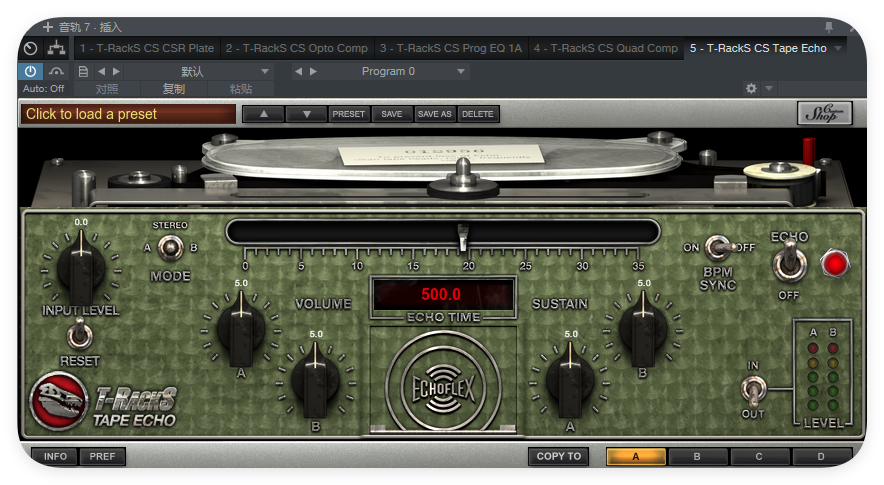
Task: Open the Program 0 dropdown
Action: 396,72
